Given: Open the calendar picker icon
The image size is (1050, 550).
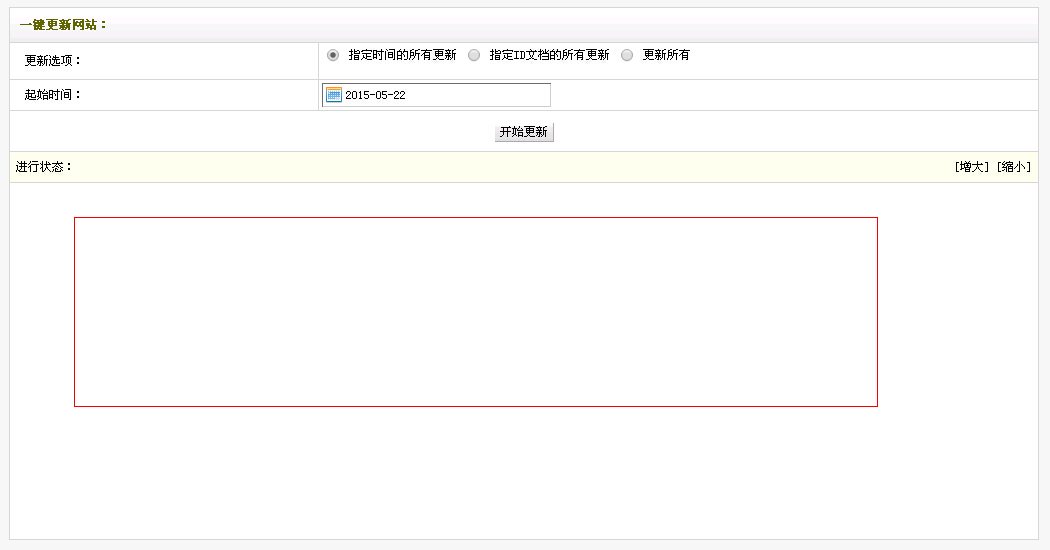Looking at the screenshot, I should pyautogui.click(x=334, y=95).
